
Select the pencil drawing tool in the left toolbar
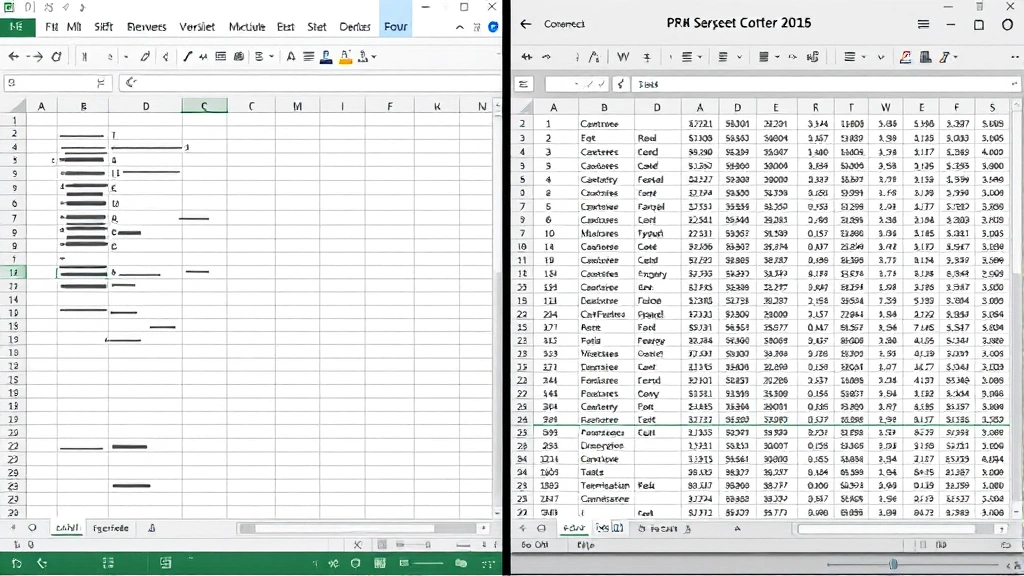[145, 57]
